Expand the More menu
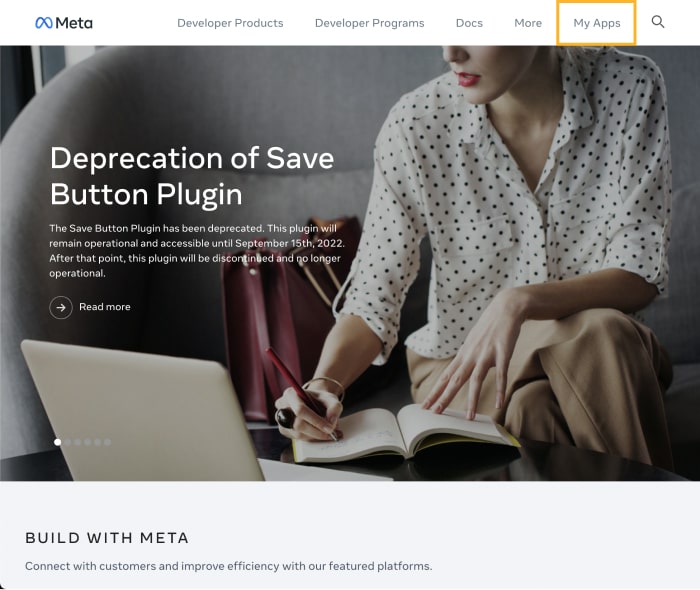 point(528,23)
